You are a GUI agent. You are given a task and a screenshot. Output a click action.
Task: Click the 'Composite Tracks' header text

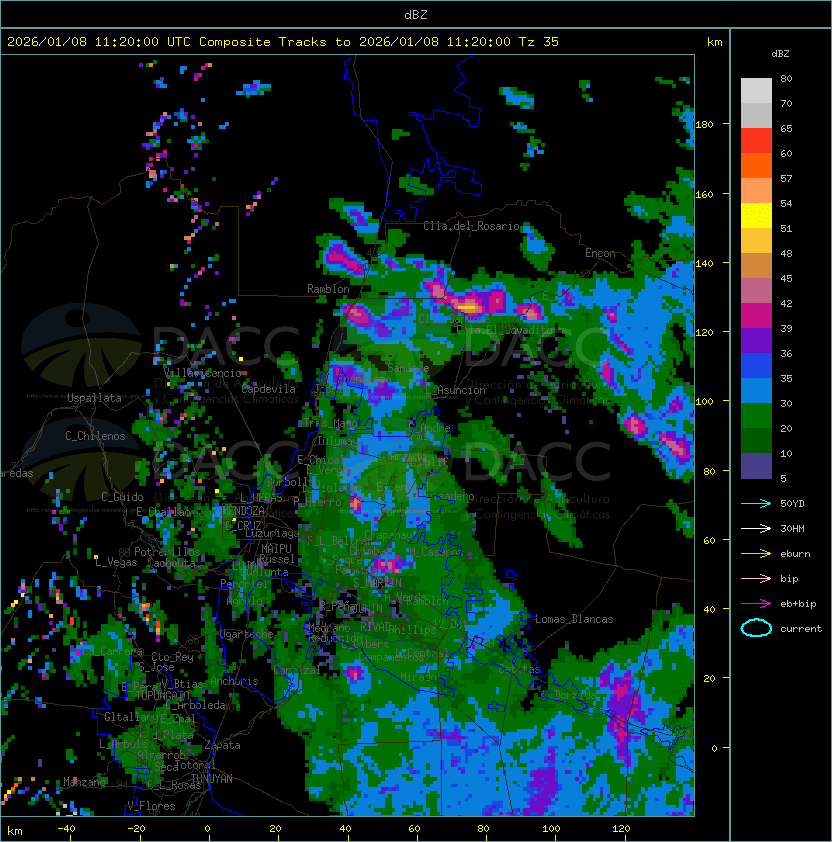coord(263,42)
